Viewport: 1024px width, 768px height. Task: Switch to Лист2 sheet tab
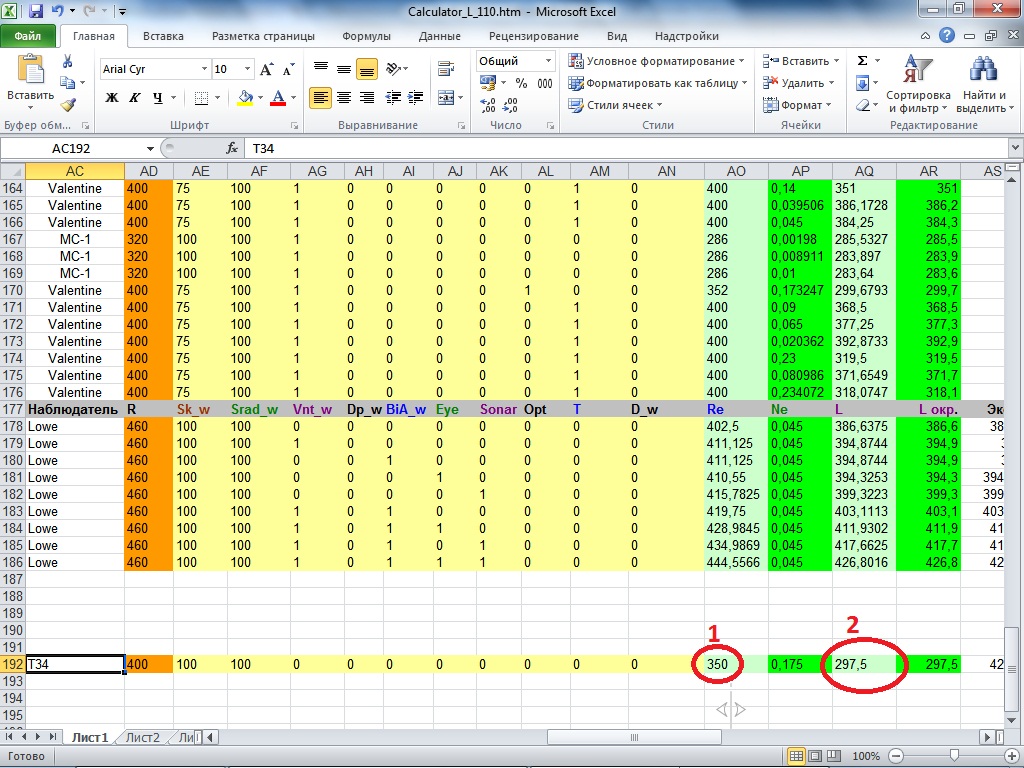click(x=142, y=737)
